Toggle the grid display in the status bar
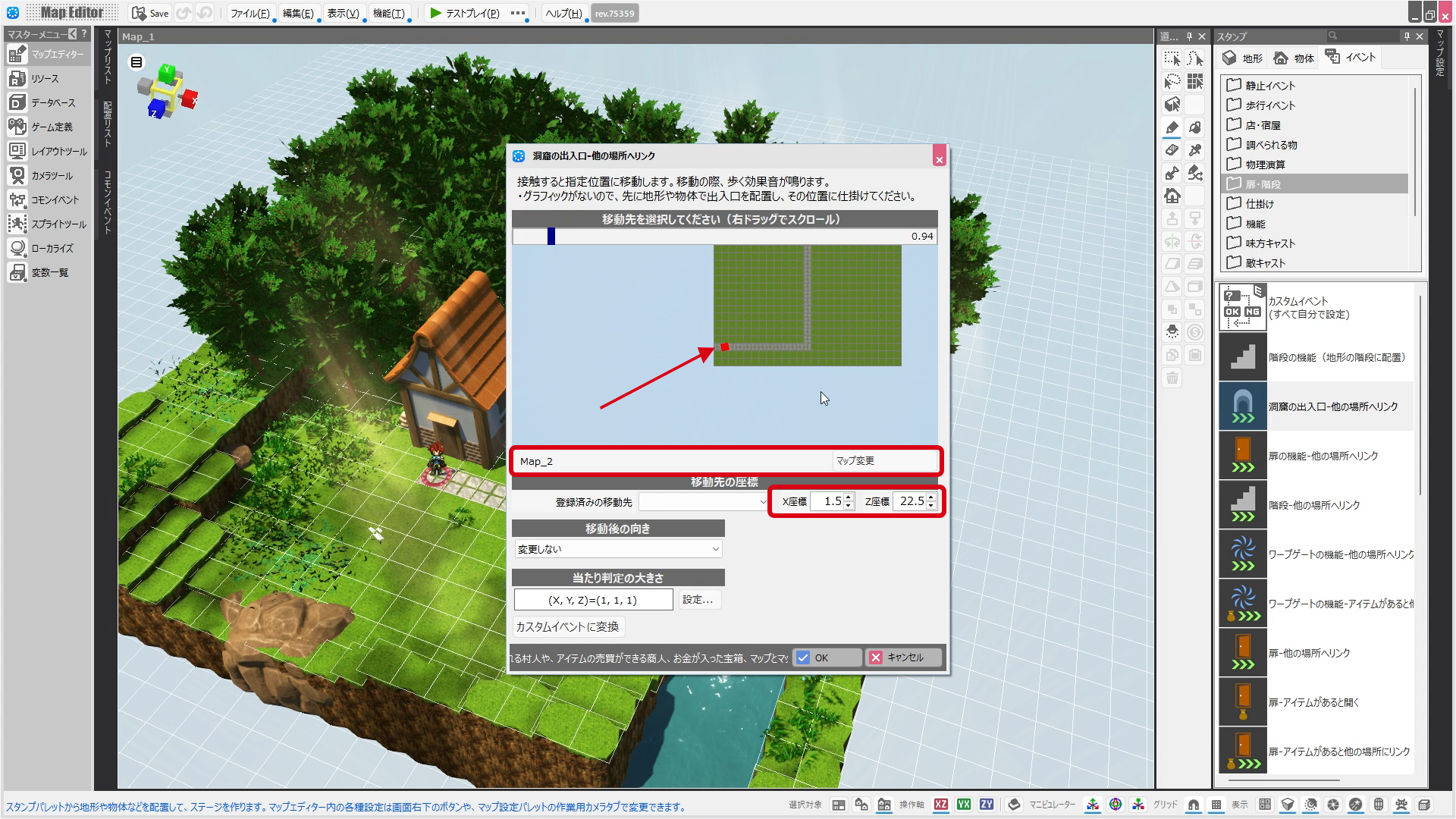 tap(1216, 805)
